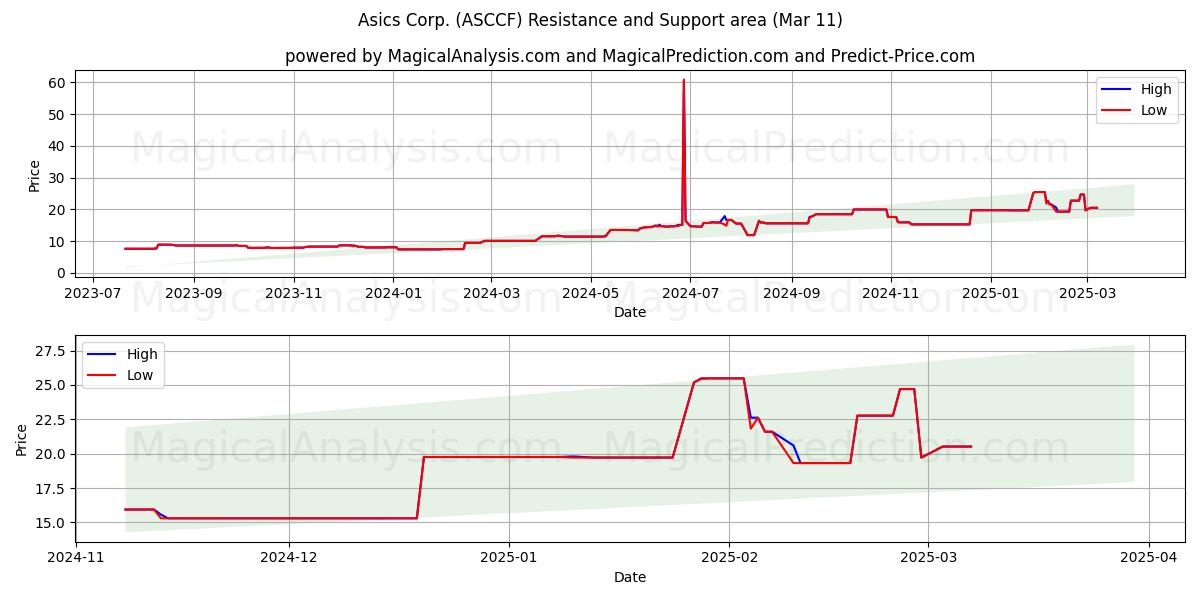Click the '2024-12' x-axis label in the bottom chart
The height and width of the screenshot is (600, 1200).
(x=289, y=557)
